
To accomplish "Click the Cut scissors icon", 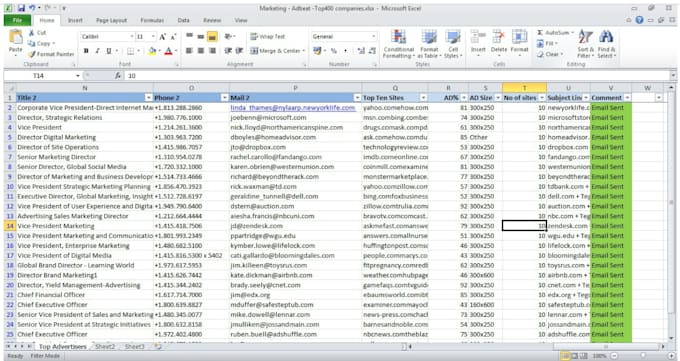I will click(32, 33).
